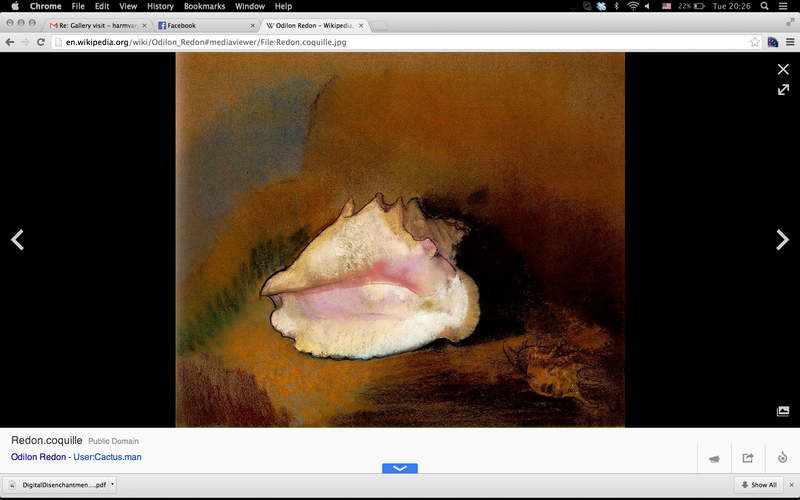Click the share or embed file icon
This screenshot has height=500, width=800.
pos(748,458)
